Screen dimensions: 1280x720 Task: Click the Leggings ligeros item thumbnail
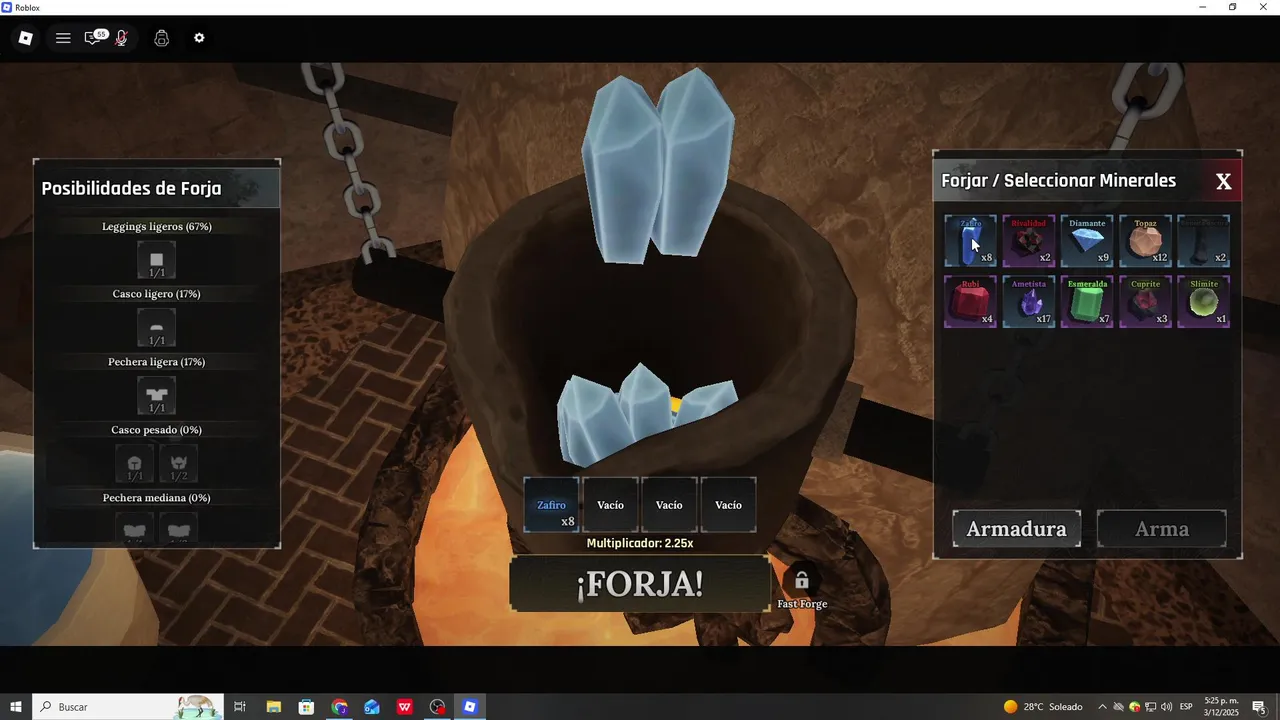(157, 260)
